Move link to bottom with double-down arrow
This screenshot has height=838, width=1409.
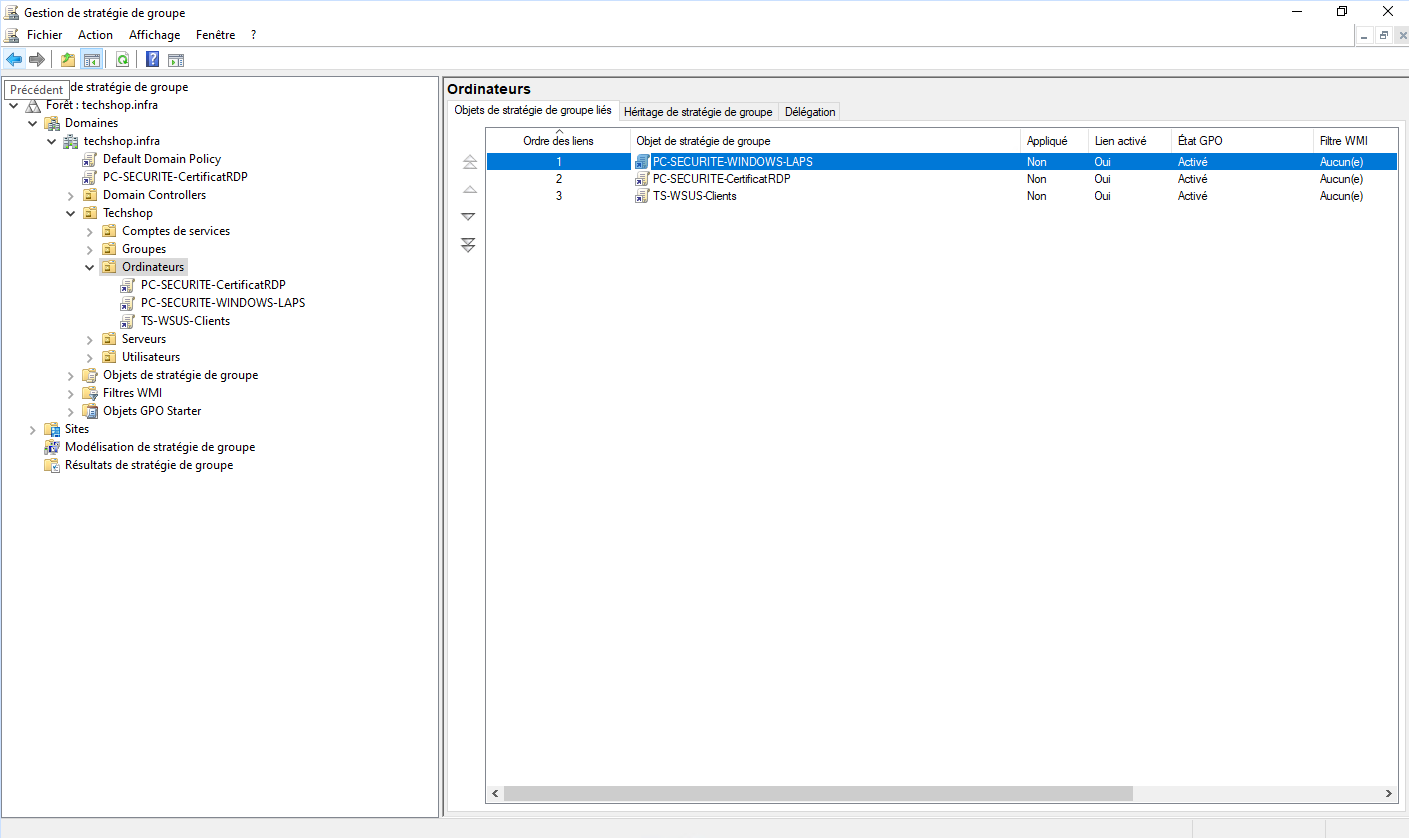tap(469, 245)
